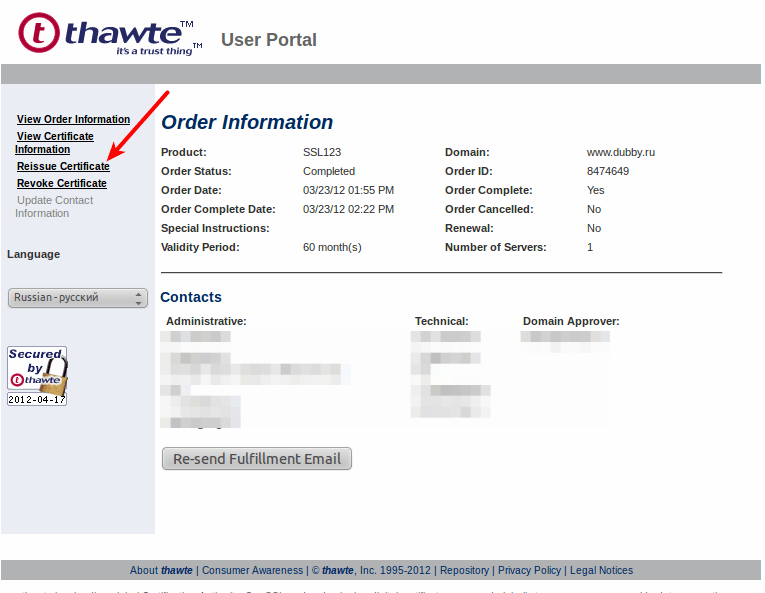
Task: Click the Secured by thawte seal badge
Action: click(x=37, y=376)
